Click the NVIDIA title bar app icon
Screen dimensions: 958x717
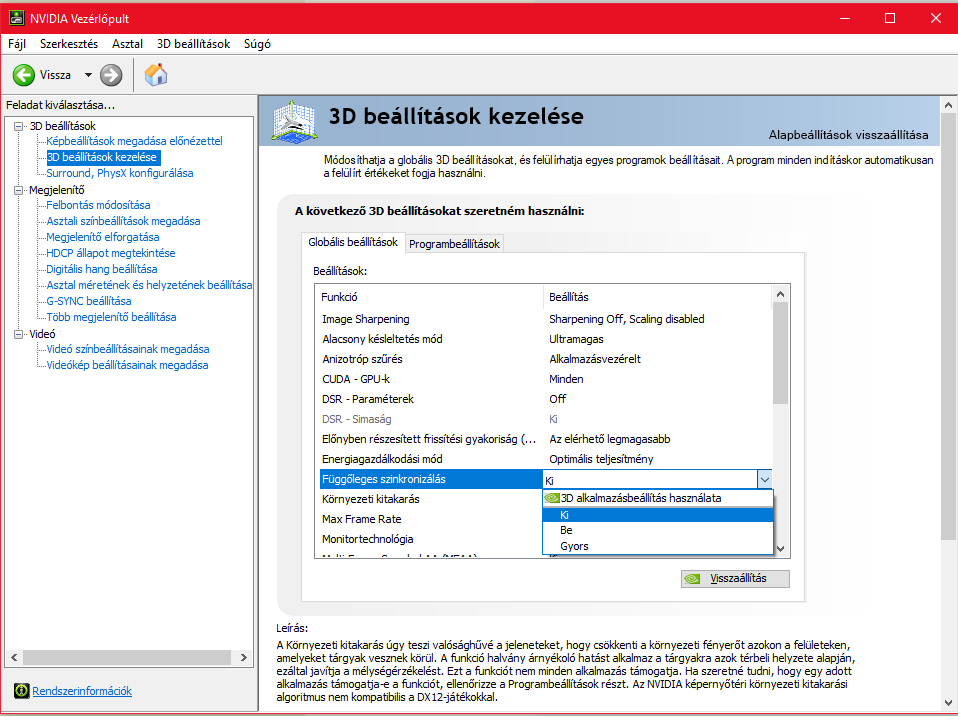click(16, 18)
